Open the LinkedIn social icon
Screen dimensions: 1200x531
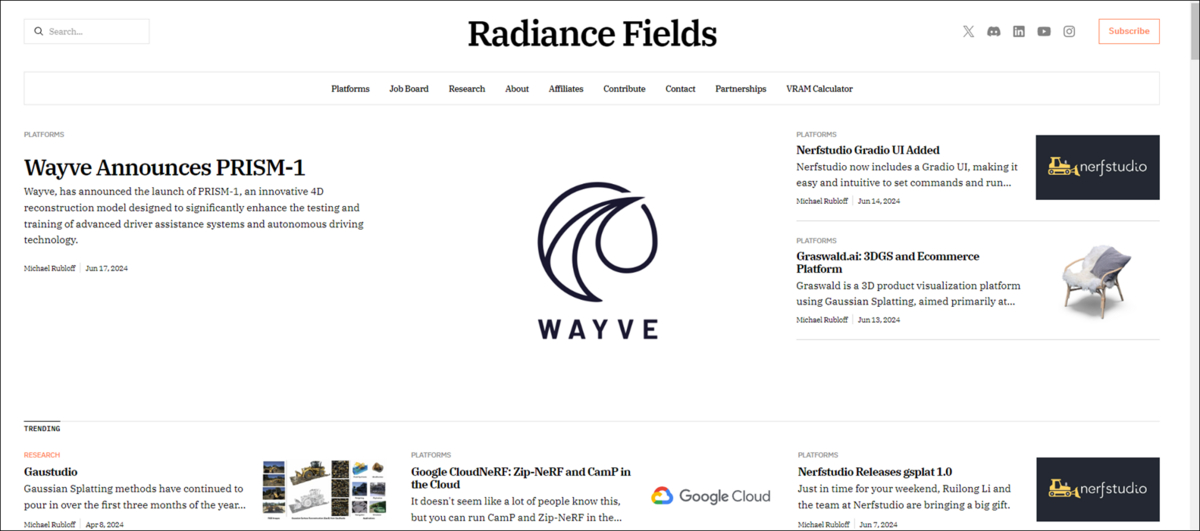click(1019, 31)
